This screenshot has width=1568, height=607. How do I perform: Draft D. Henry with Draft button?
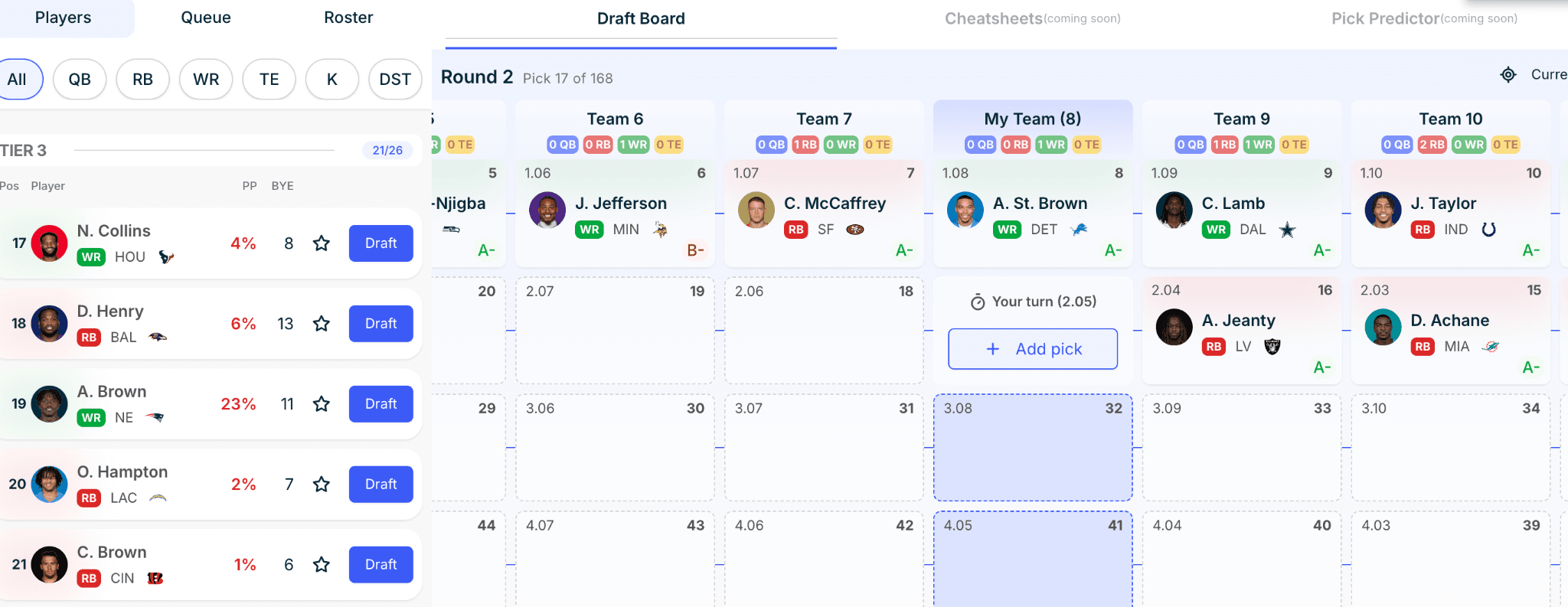pos(381,324)
